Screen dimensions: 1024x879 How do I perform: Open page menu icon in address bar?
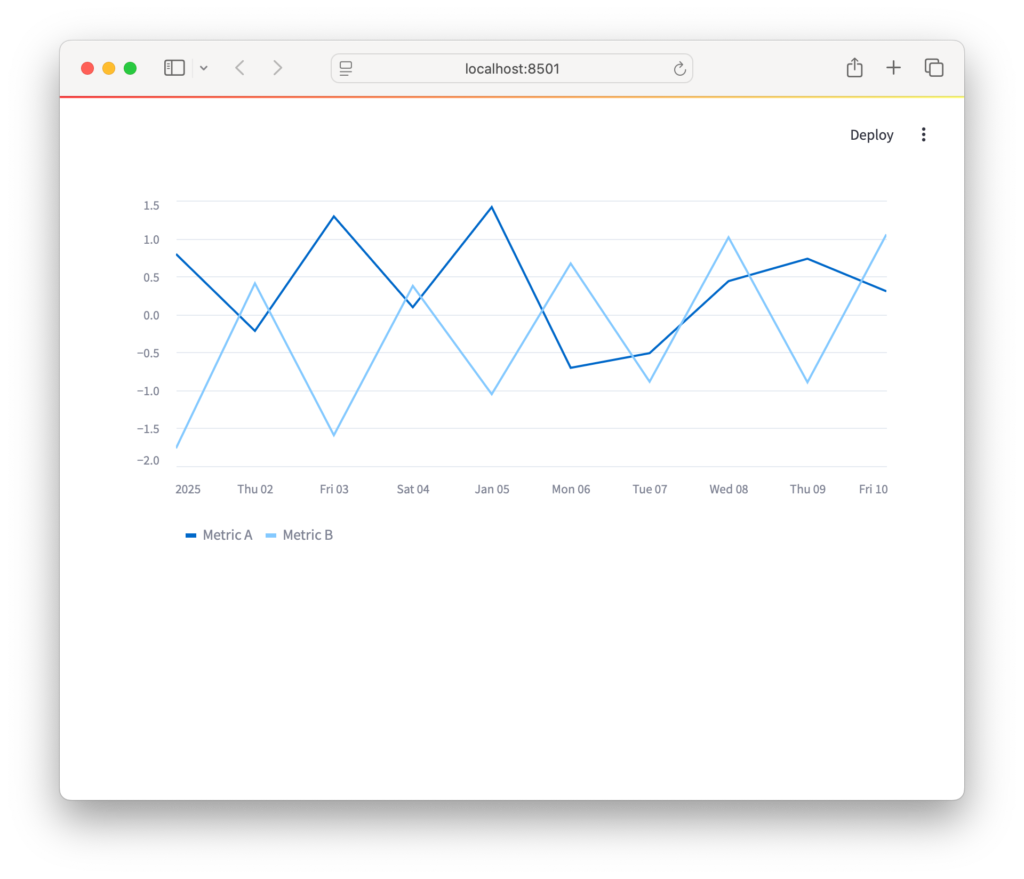(x=346, y=68)
